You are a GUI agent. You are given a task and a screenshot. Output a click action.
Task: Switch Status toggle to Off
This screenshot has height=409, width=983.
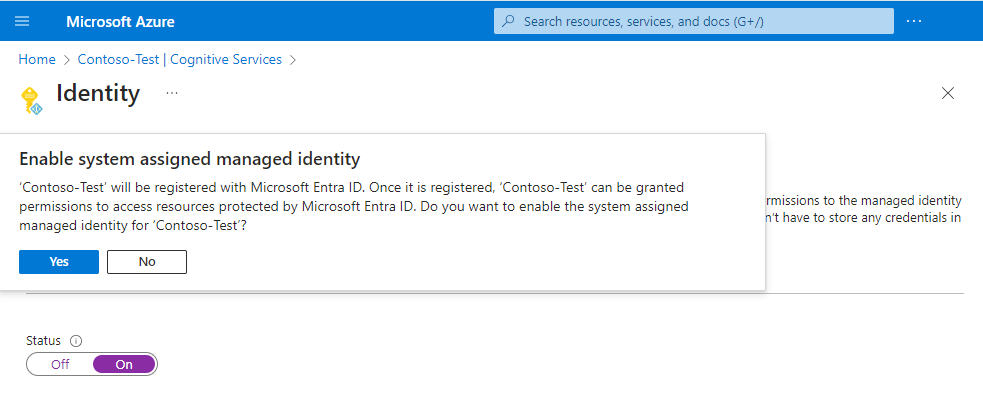pos(60,364)
